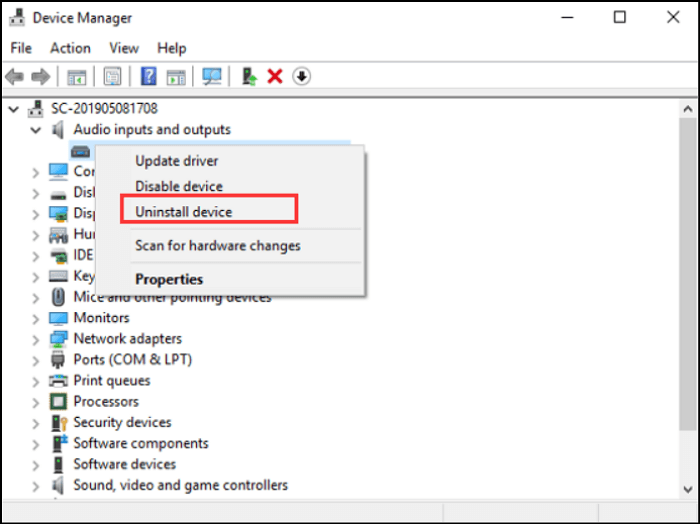700x524 pixels.
Task: Open the Action menu
Action: (70, 48)
